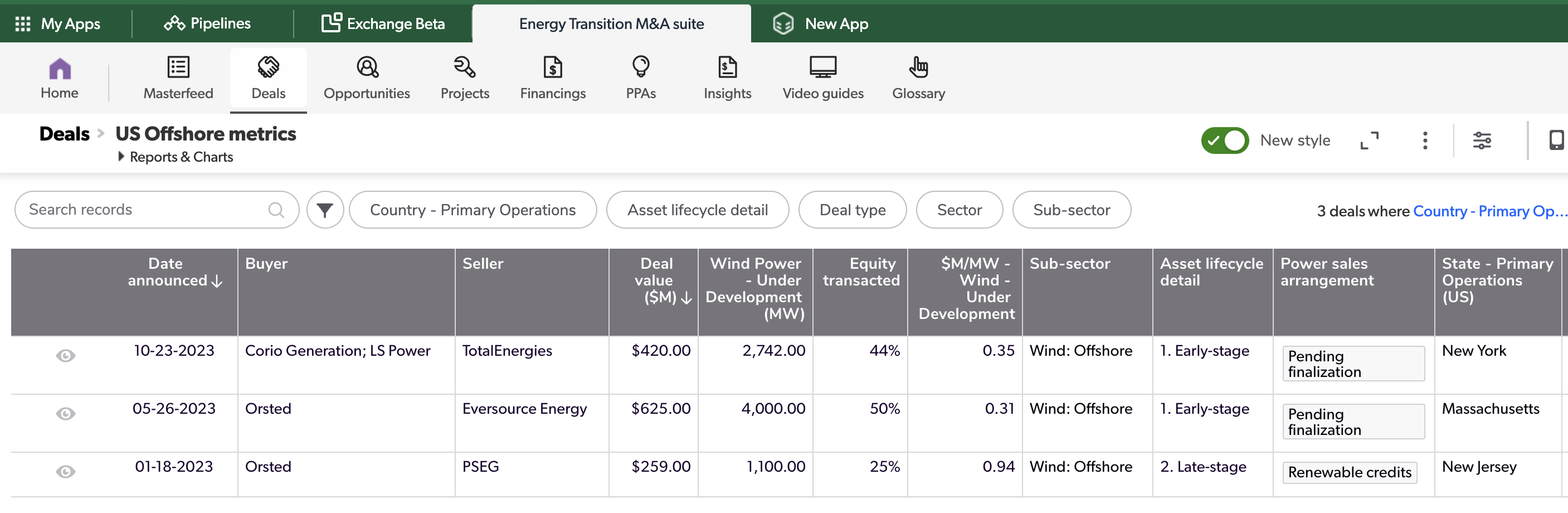
Task: Click the Home house icon
Action: tap(60, 69)
